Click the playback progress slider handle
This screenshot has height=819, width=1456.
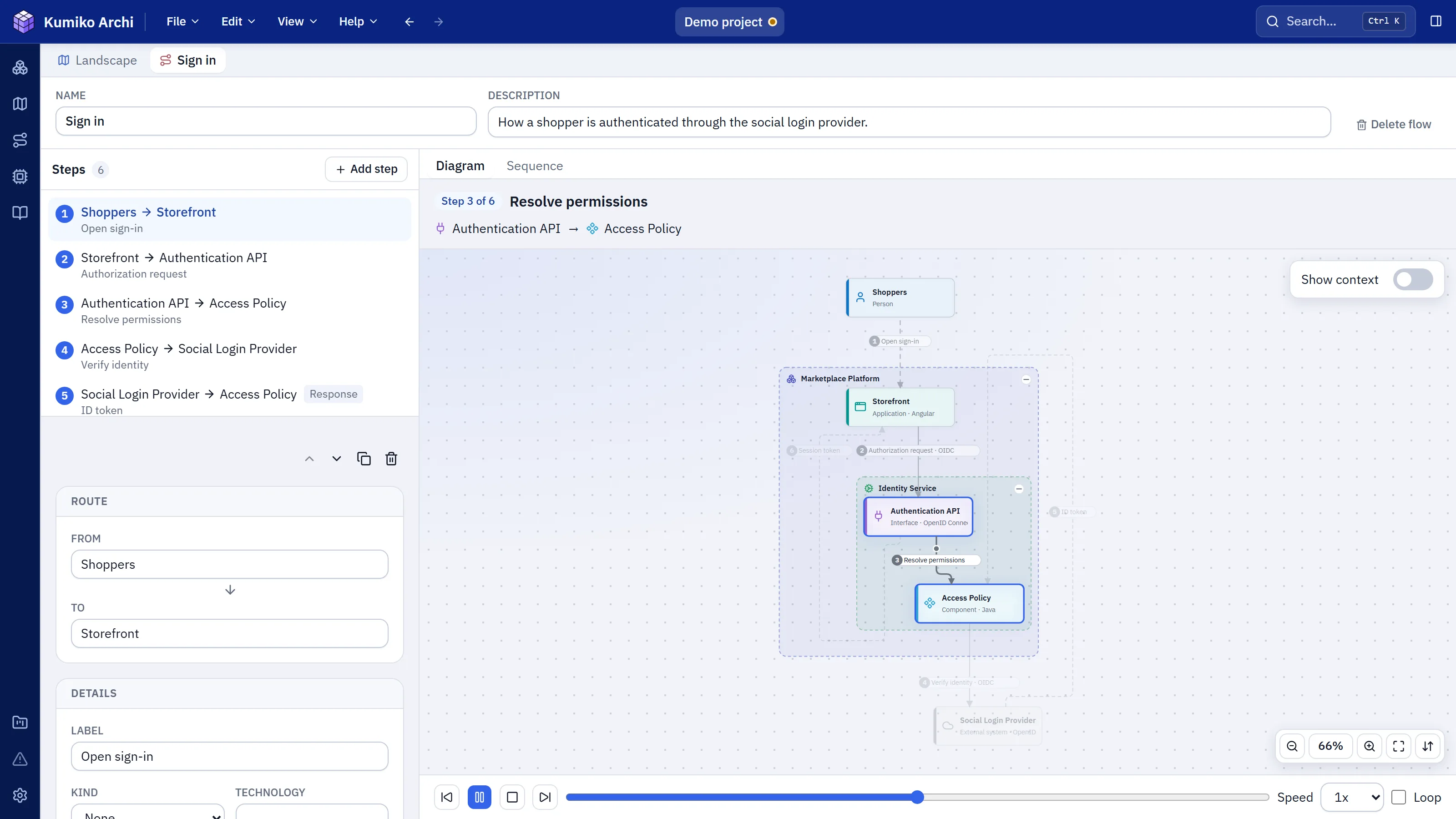917,797
